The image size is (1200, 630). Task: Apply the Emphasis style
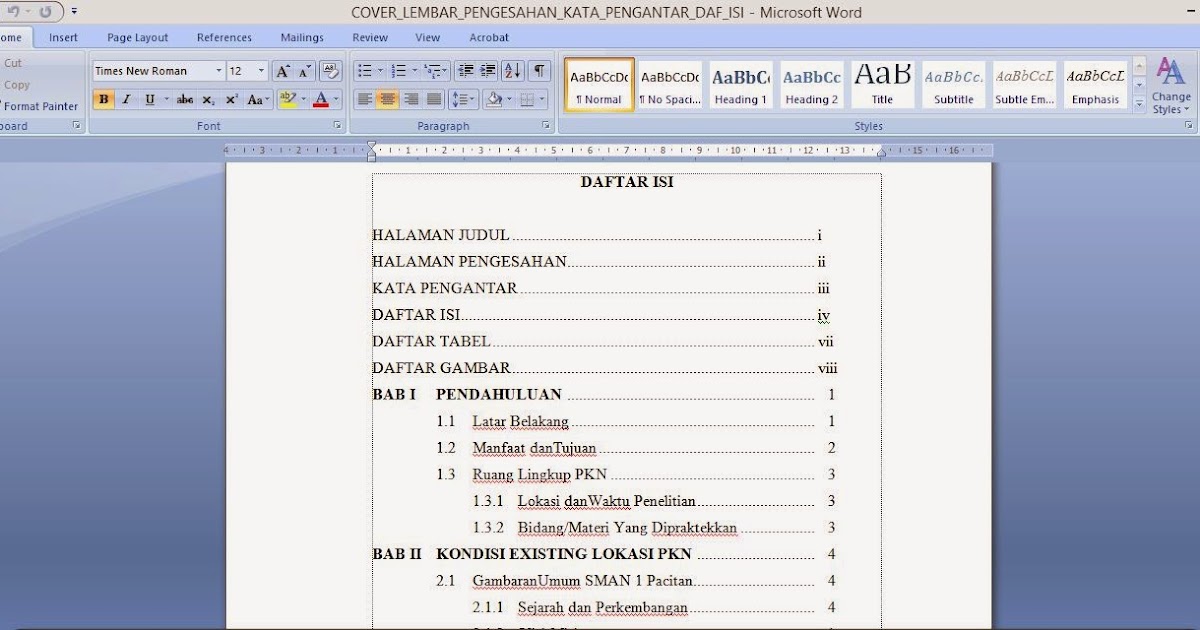coord(1095,84)
